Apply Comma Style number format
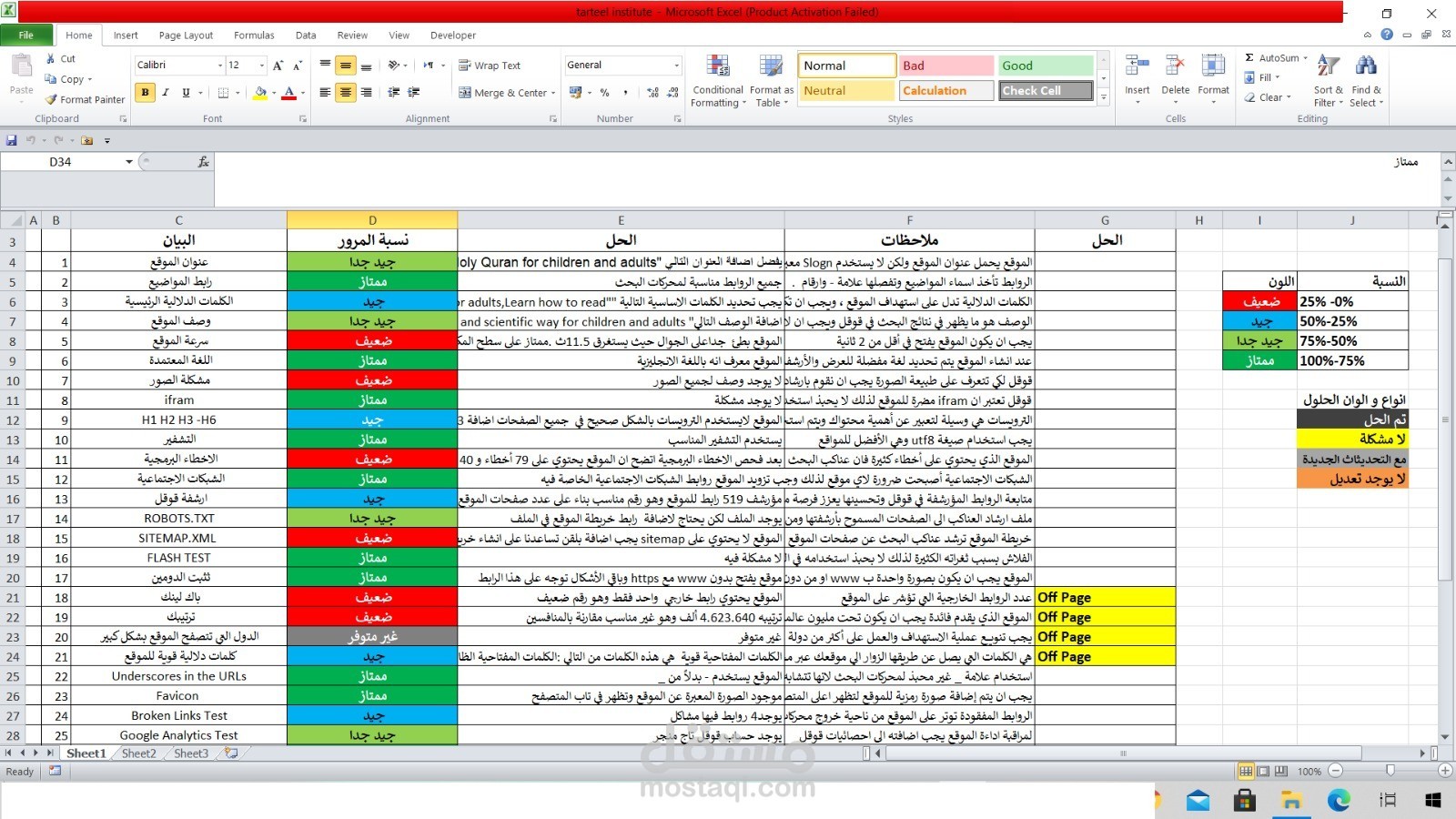Screen dimensions: 1456x819 625,92
